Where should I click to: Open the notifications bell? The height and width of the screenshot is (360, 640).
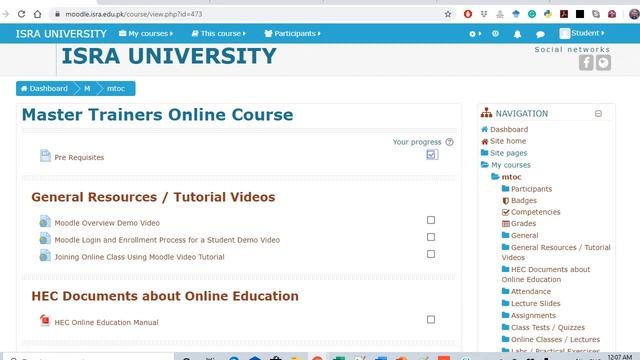point(517,34)
